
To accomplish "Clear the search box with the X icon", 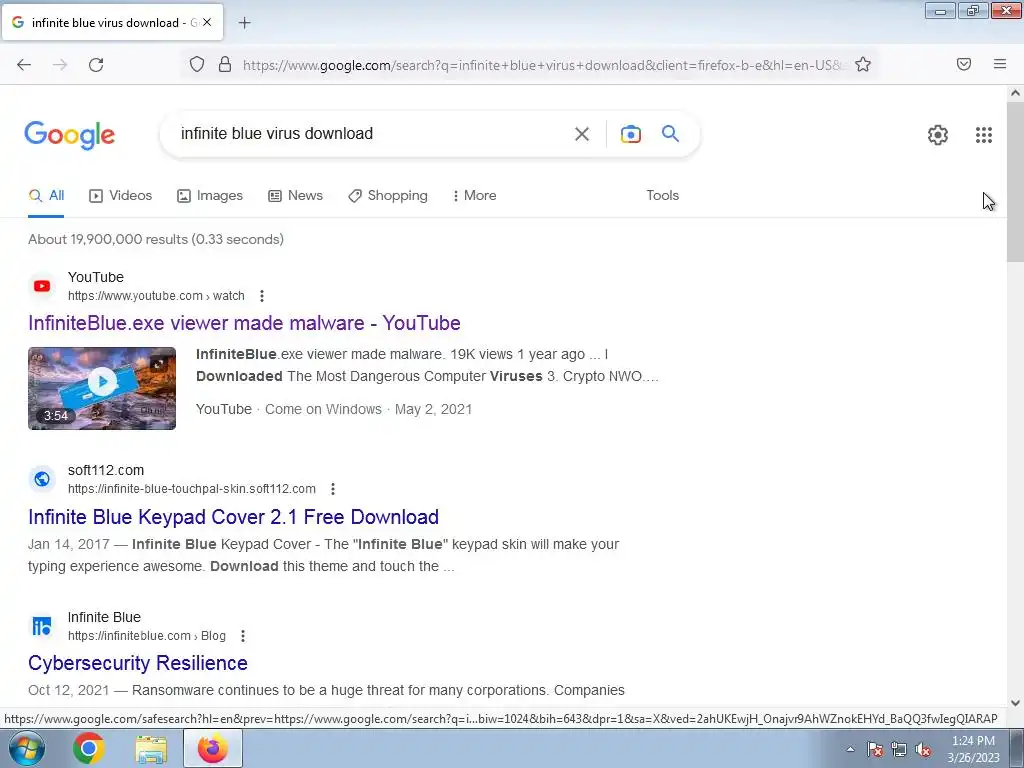I will point(582,134).
